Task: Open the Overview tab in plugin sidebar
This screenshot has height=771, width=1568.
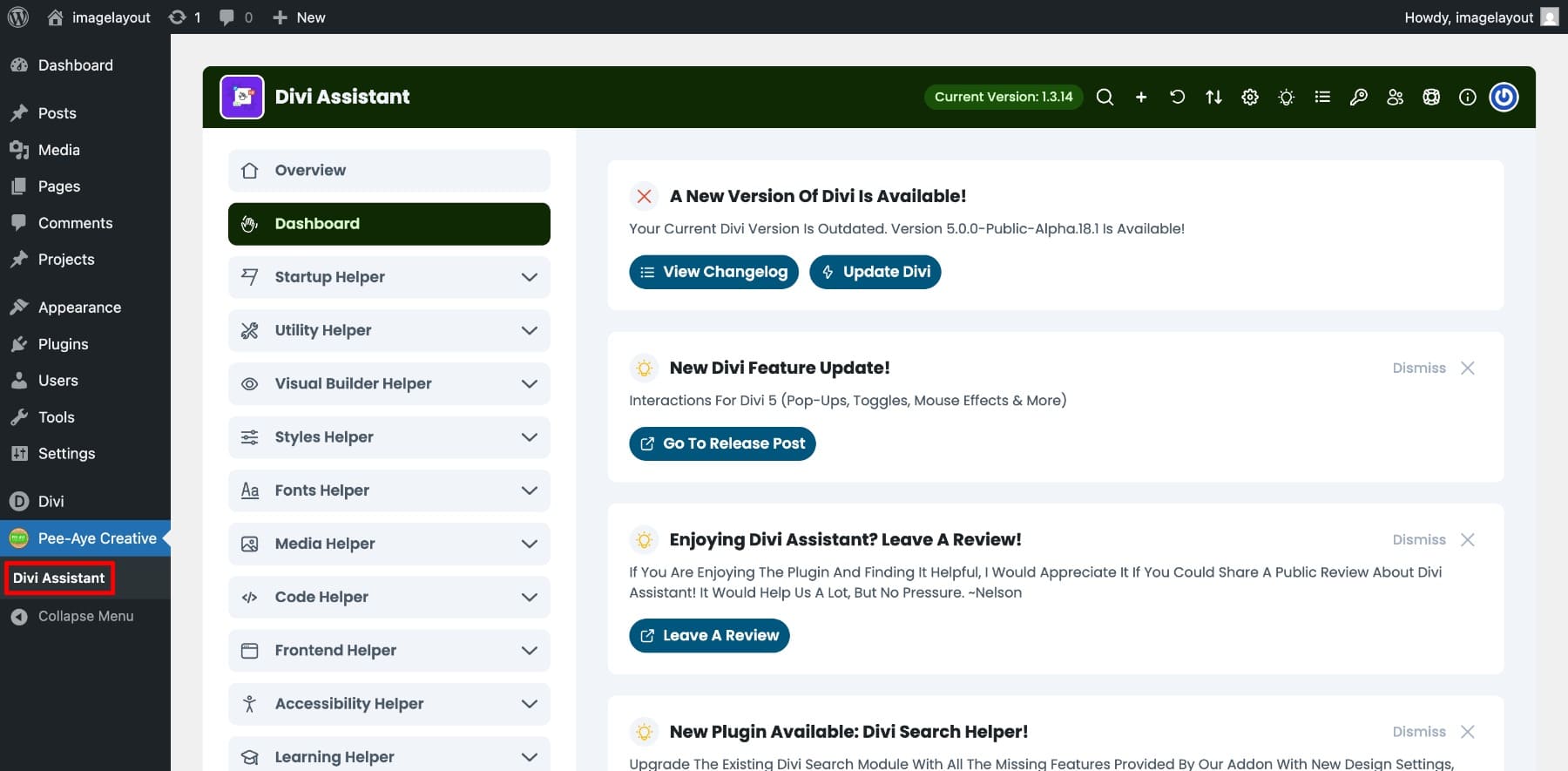Action: (389, 171)
